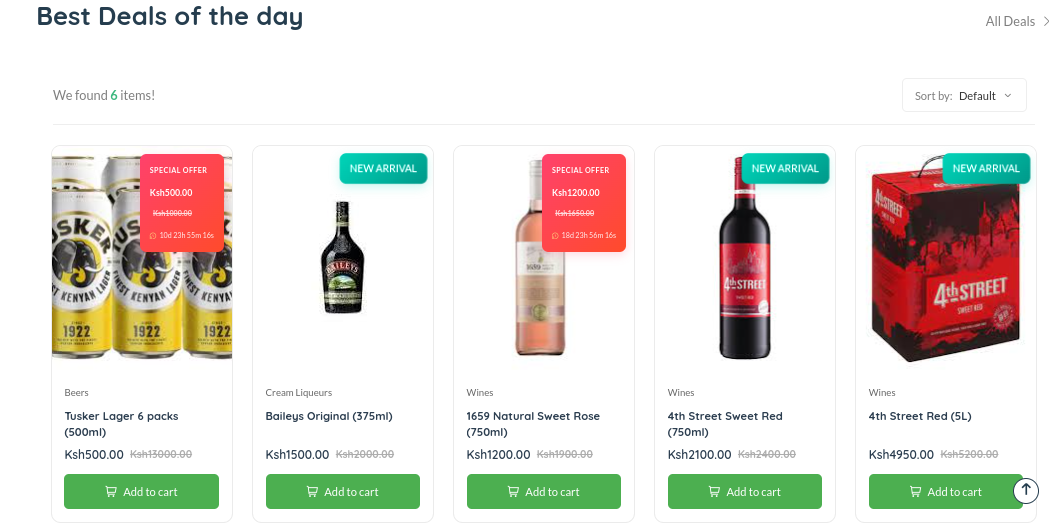Open the All Deals link

pos(1010,22)
